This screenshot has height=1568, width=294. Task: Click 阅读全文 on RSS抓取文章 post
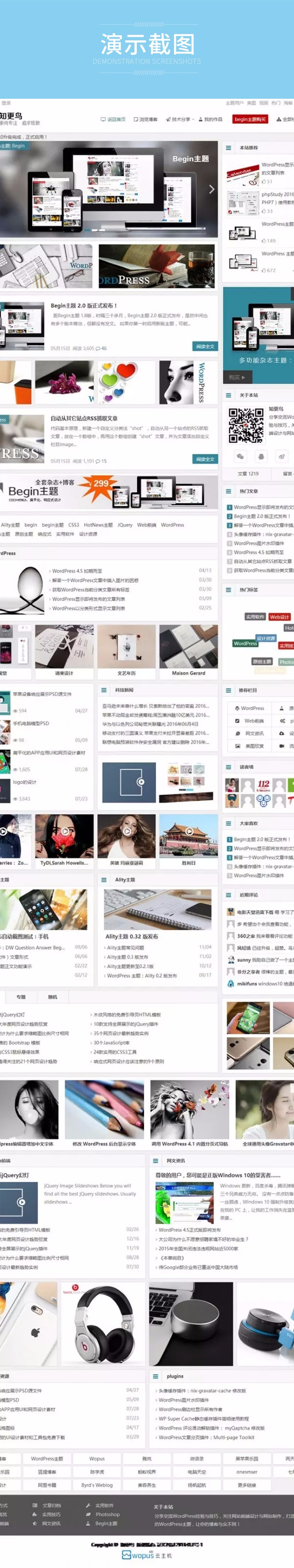(205, 459)
